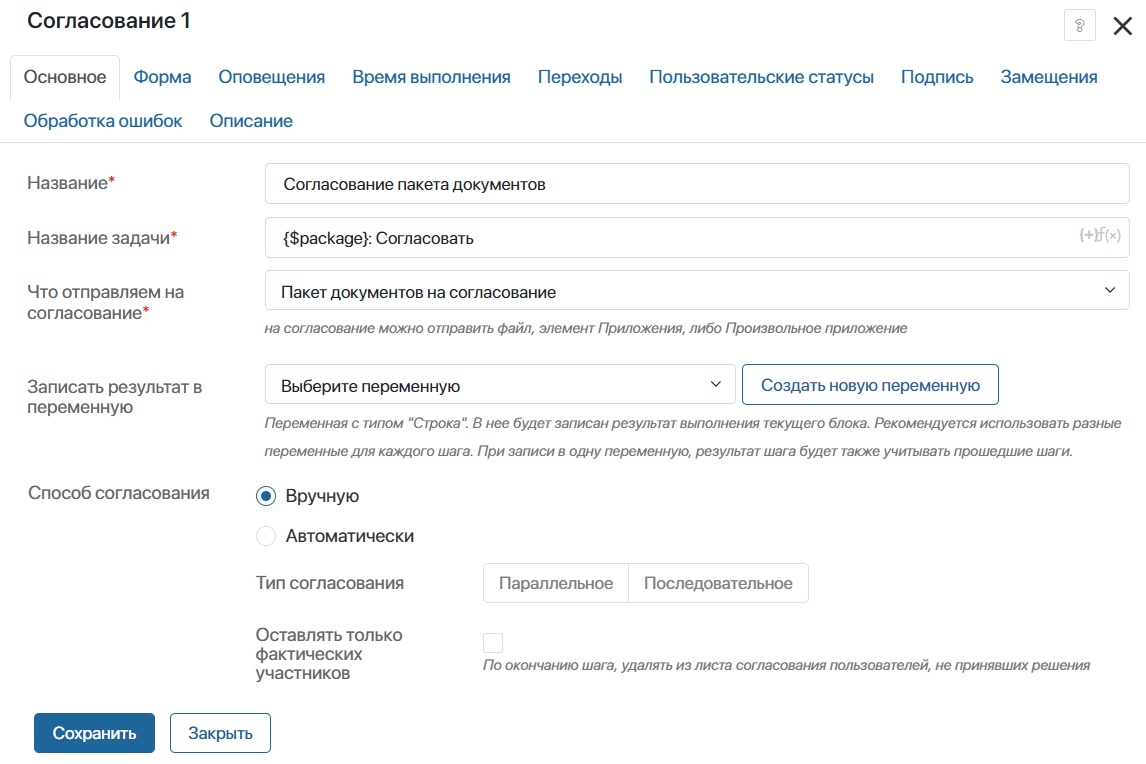Expand the Пакет документов на согласование dropdown
The height and width of the screenshot is (764, 1146).
coord(697,290)
